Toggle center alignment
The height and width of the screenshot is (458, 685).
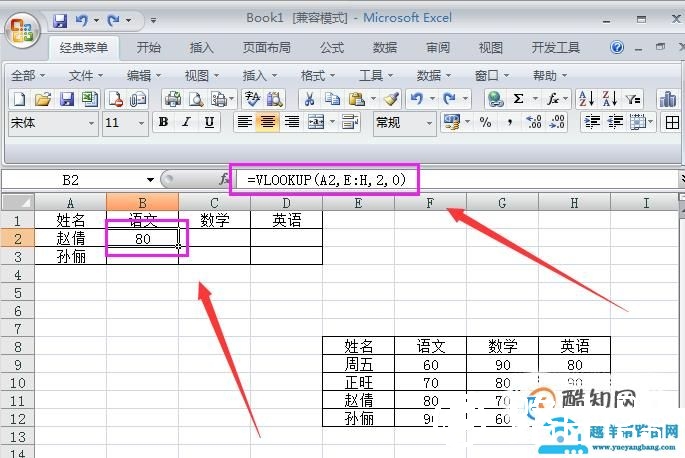(268, 122)
